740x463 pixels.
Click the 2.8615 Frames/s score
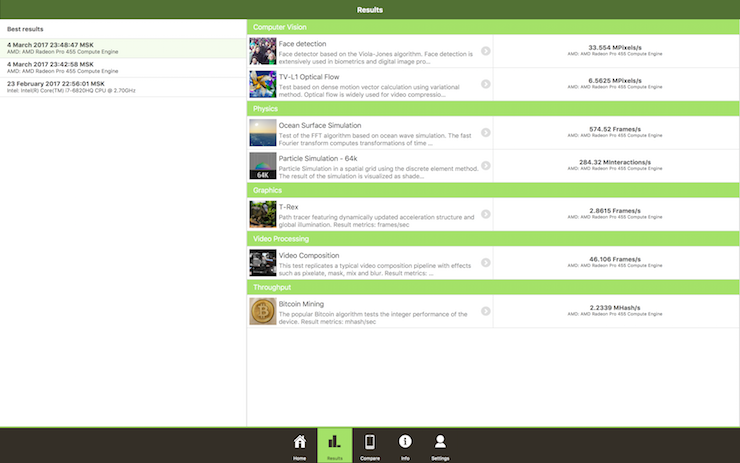615,211
